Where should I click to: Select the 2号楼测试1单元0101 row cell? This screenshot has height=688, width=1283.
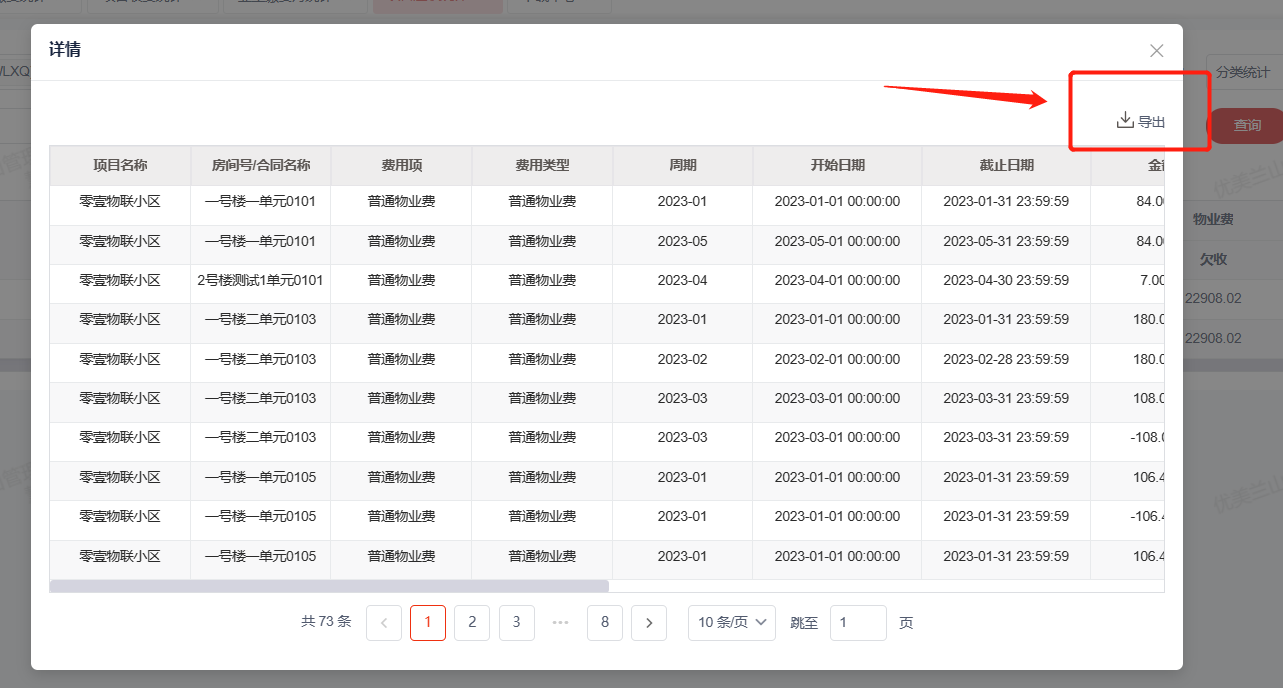(x=261, y=280)
